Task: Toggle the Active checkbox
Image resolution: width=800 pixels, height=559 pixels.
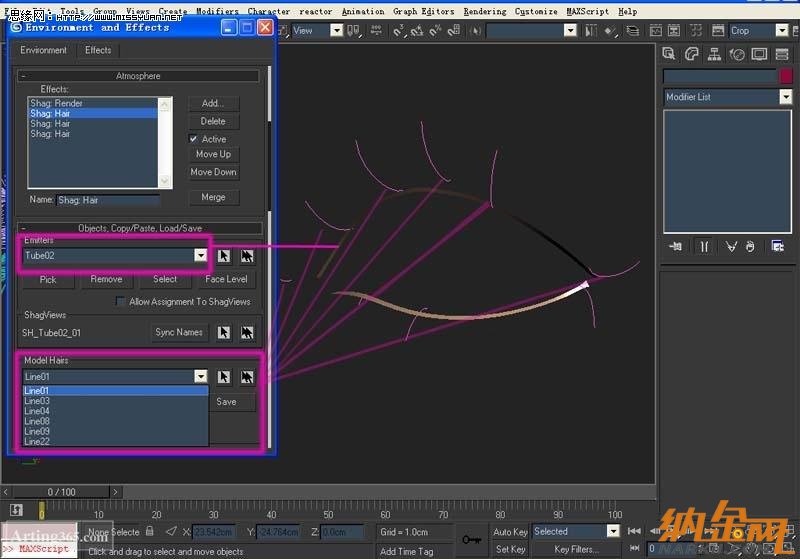Action: [193, 139]
